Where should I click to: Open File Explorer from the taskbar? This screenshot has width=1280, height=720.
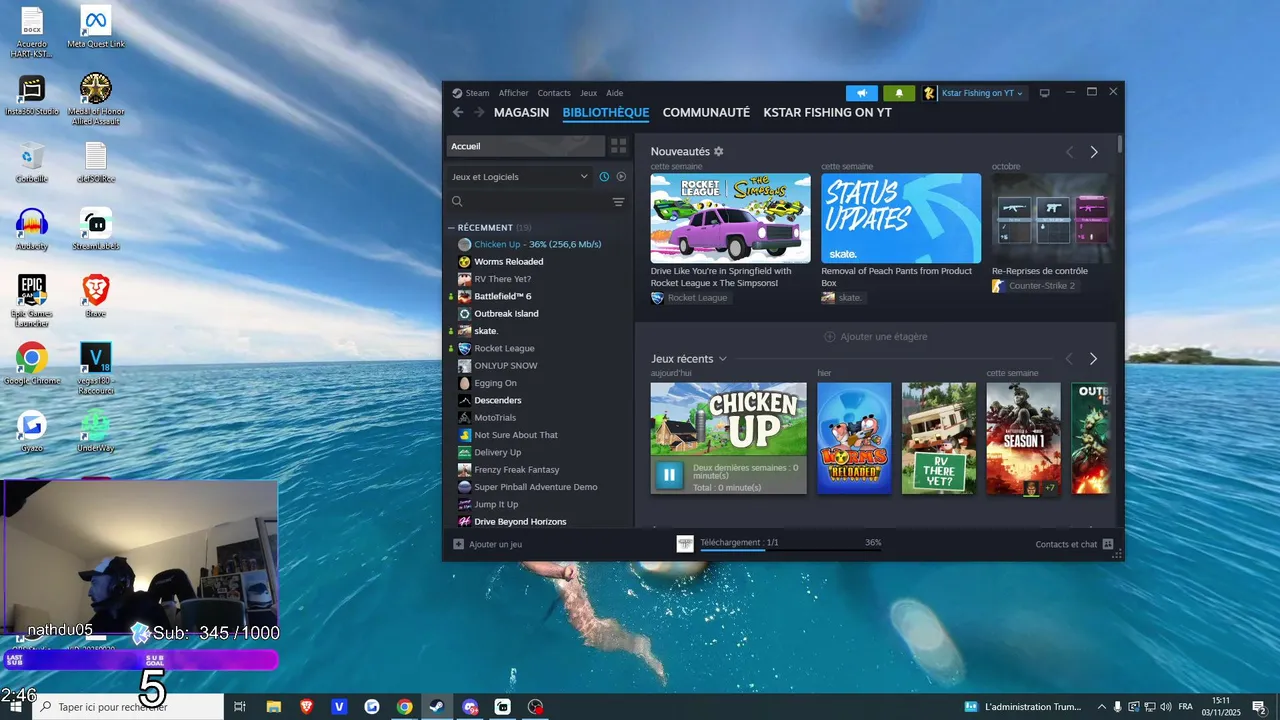tap(273, 707)
